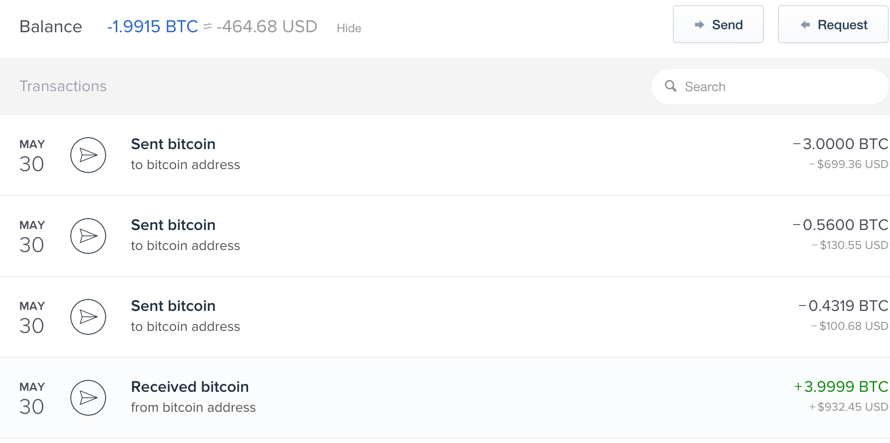890x443 pixels.
Task: Click the -464.68 USD balance value
Action: [x=267, y=27]
